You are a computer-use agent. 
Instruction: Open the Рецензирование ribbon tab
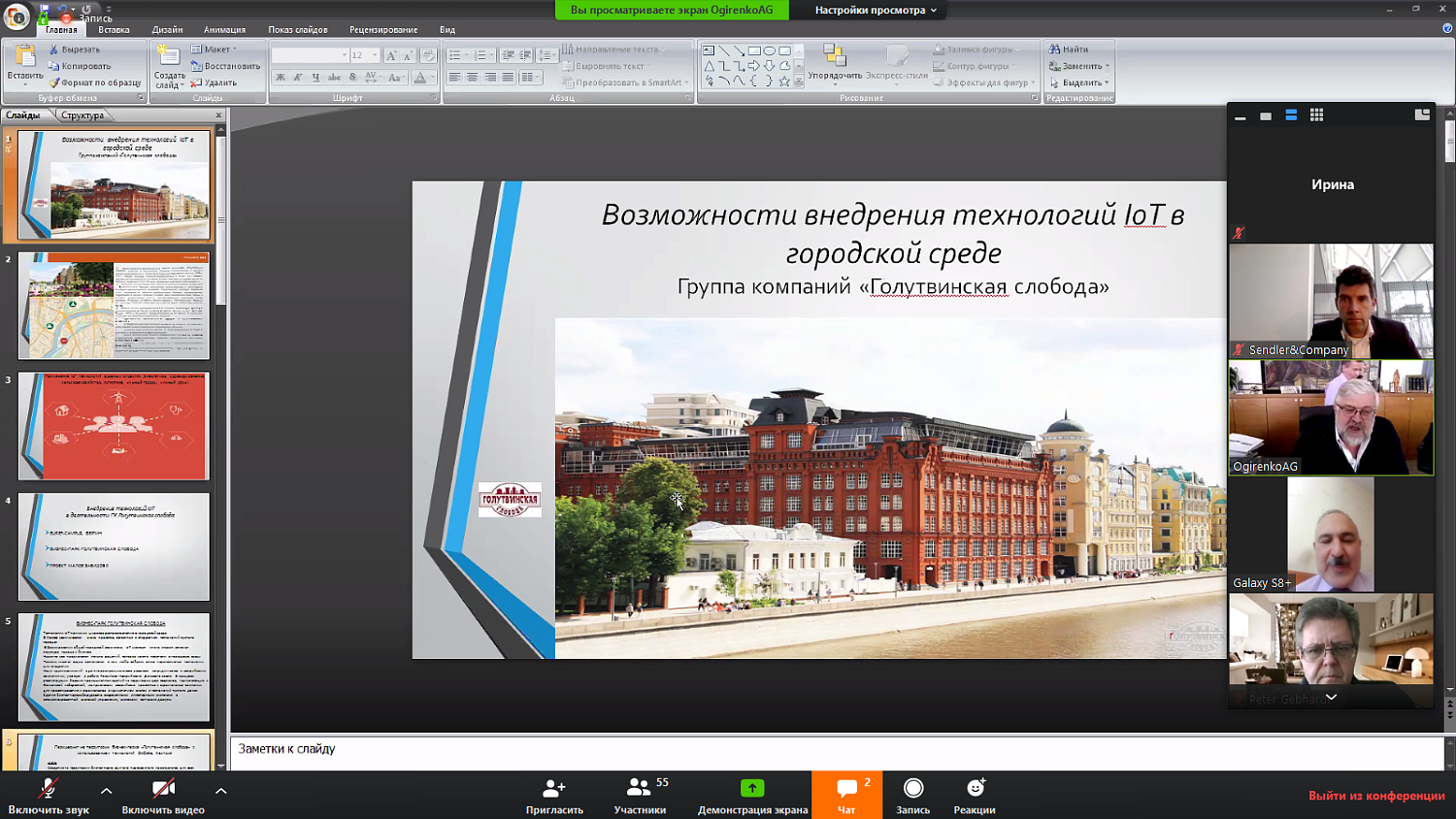[383, 30]
